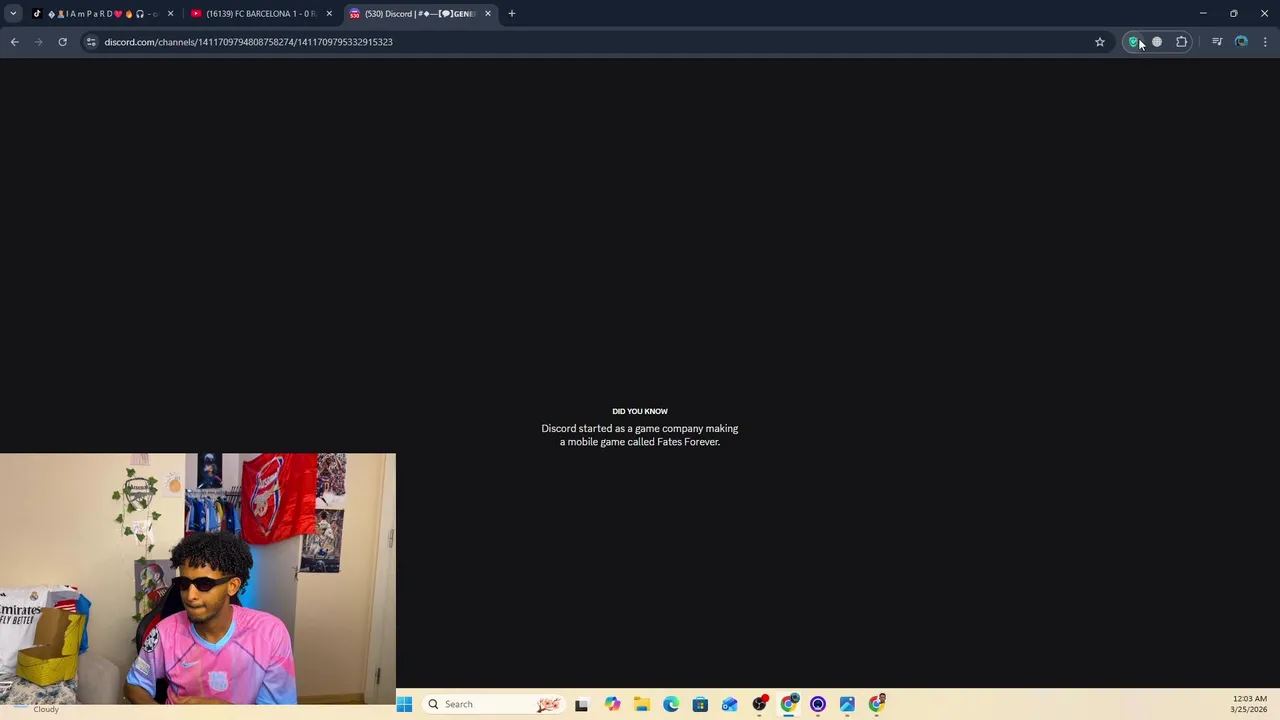Open File Explorer from the taskbar
The image size is (1280, 720).
(x=641, y=704)
